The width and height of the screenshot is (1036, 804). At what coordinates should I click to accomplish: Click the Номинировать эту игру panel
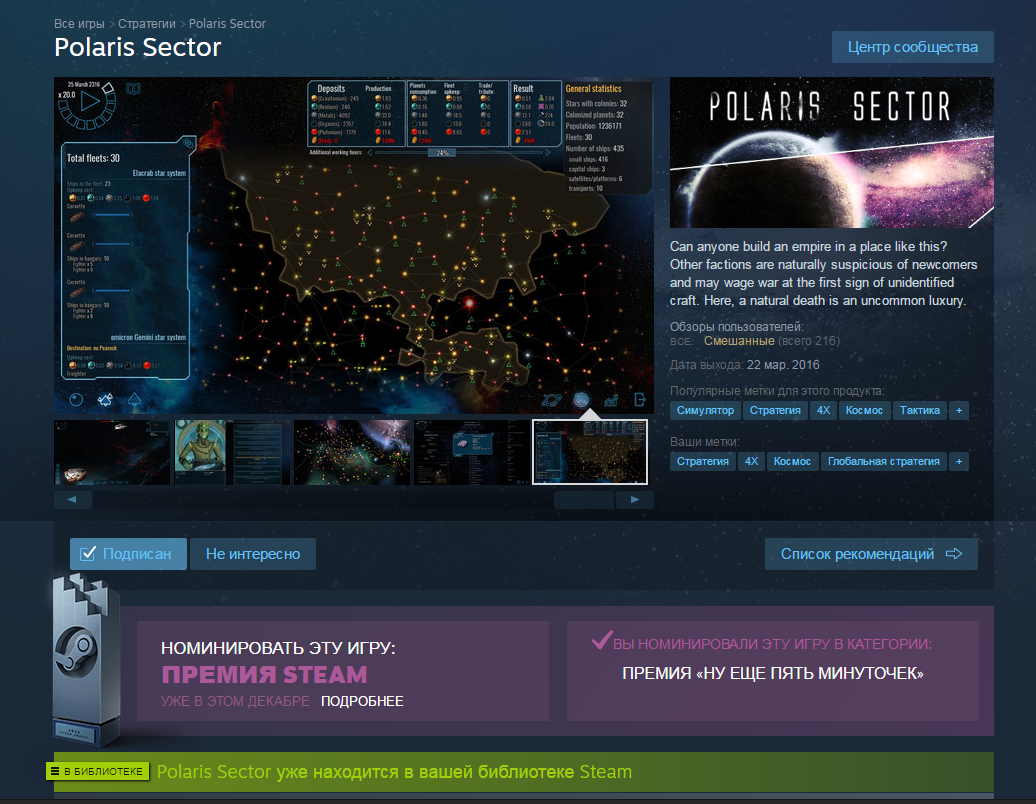coord(342,671)
